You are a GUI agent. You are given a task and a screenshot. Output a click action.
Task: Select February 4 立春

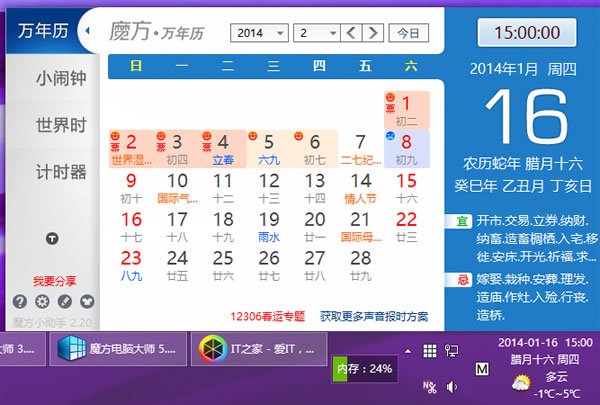pos(223,149)
